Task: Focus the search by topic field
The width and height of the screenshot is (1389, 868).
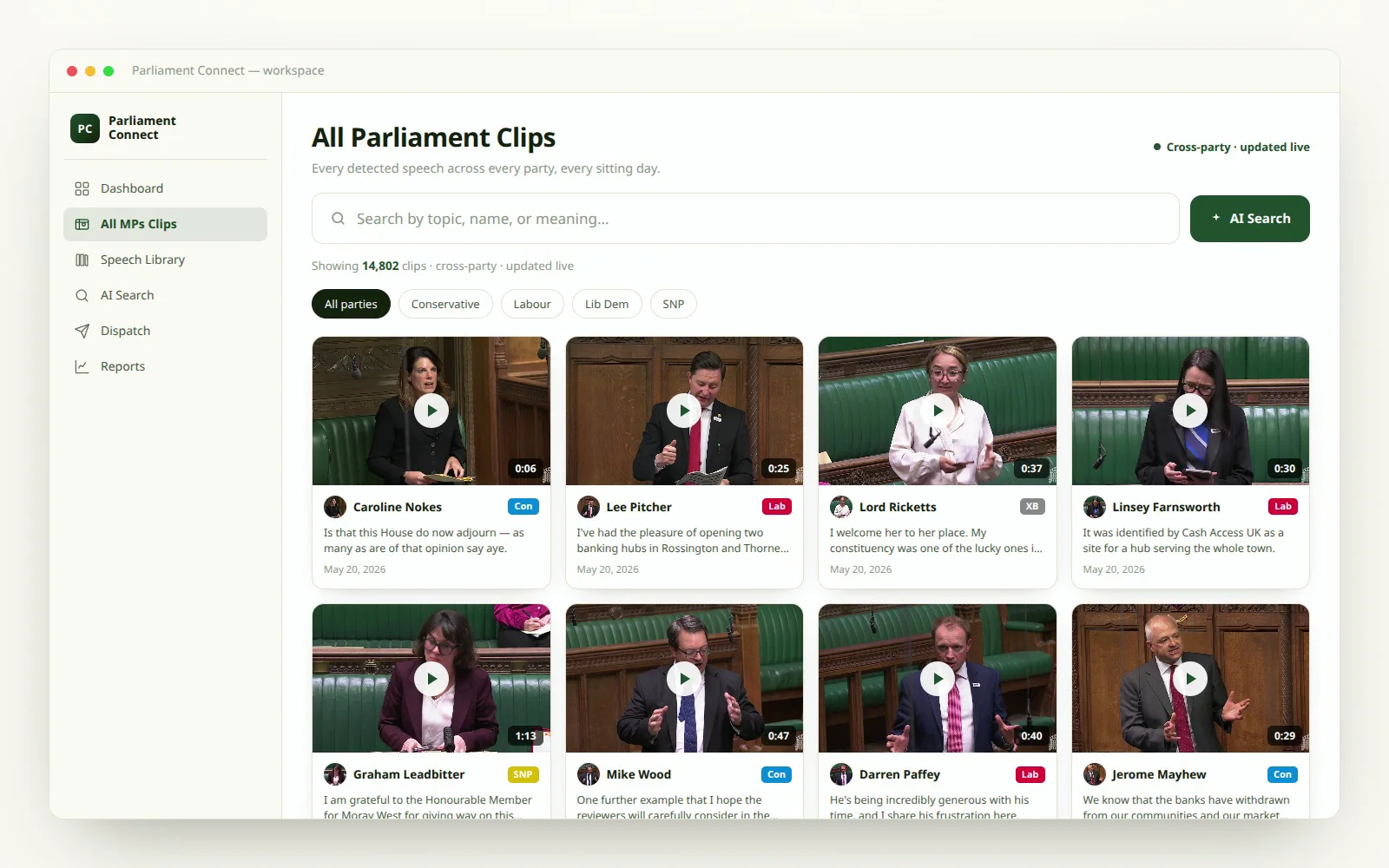Action: 745,219
